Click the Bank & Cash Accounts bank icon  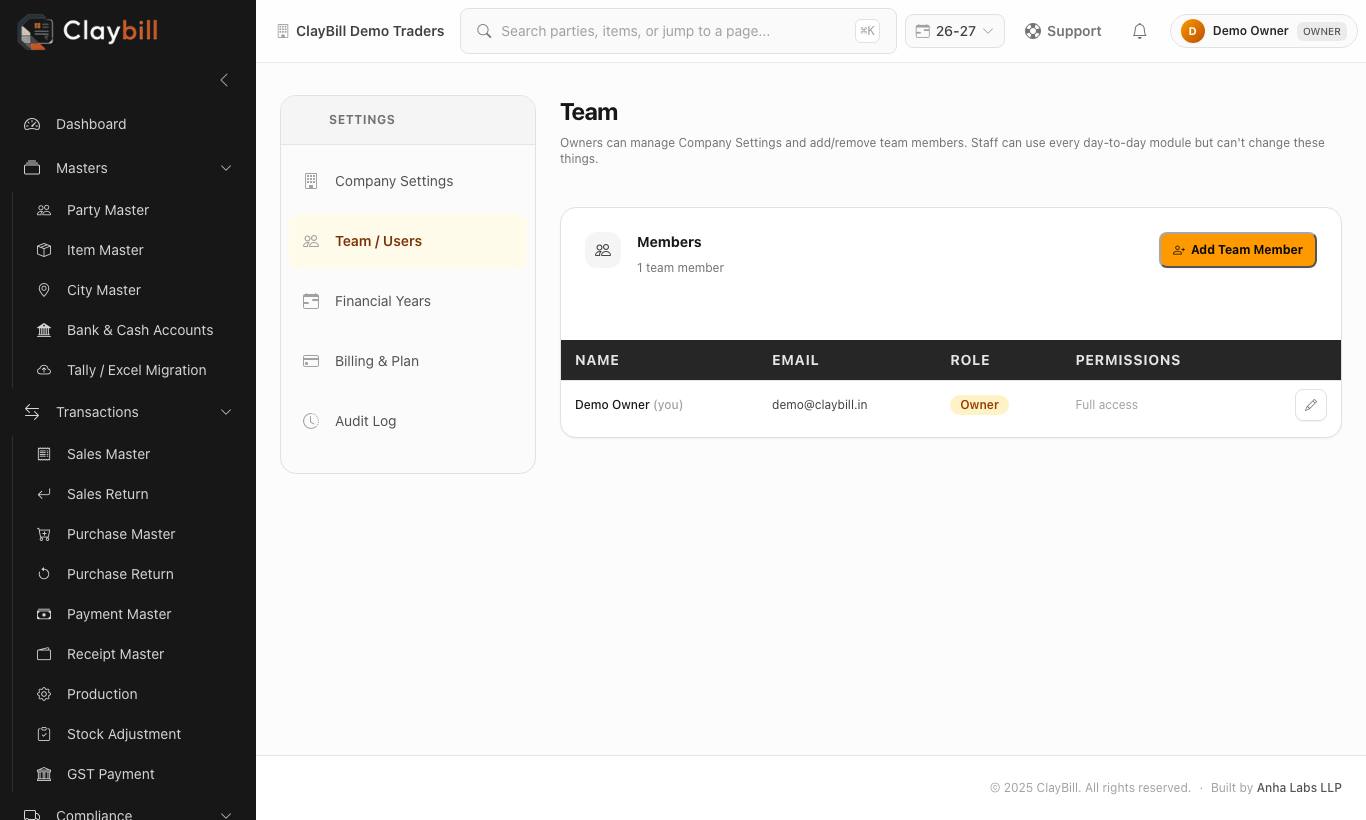coord(44,330)
